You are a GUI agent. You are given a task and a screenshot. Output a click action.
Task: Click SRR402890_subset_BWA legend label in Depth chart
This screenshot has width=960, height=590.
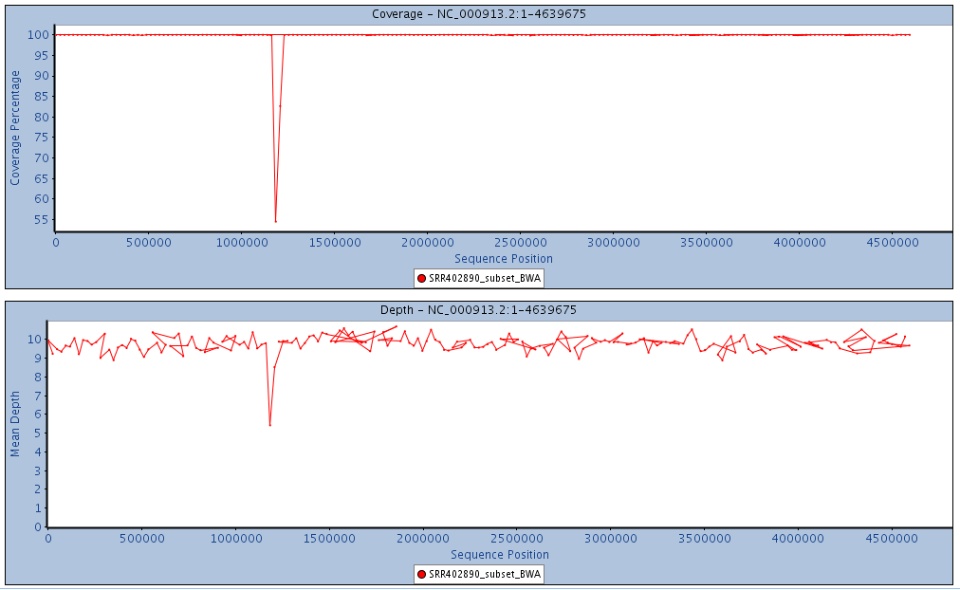point(485,574)
